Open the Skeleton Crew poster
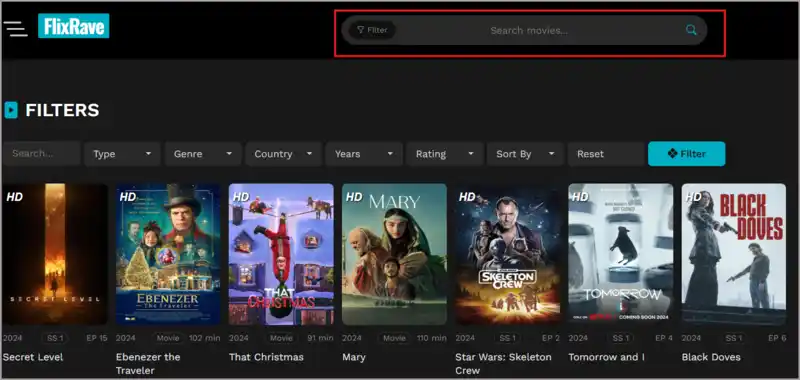 pos(508,254)
